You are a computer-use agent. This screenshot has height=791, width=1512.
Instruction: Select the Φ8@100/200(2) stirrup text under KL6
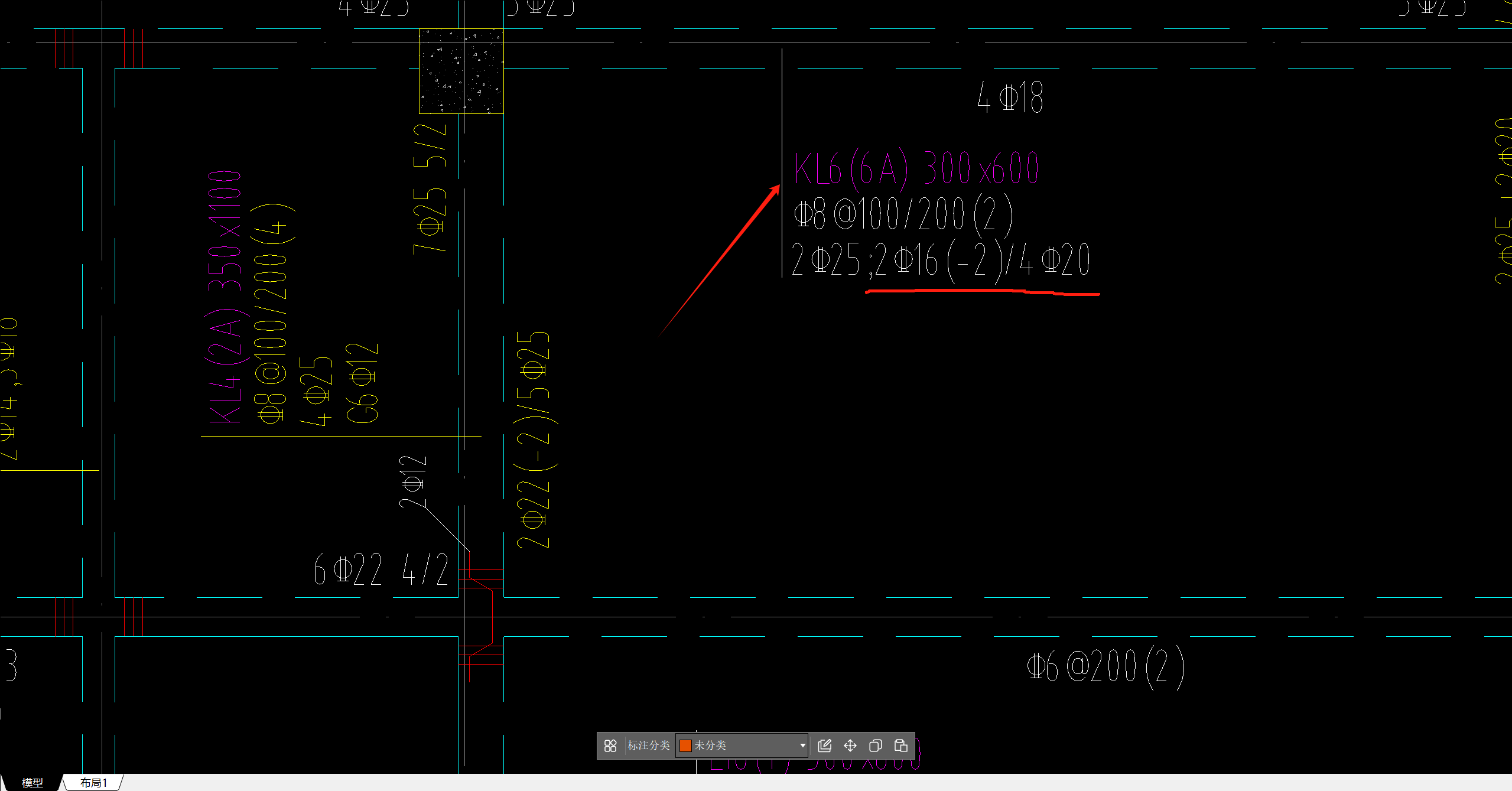[903, 214]
